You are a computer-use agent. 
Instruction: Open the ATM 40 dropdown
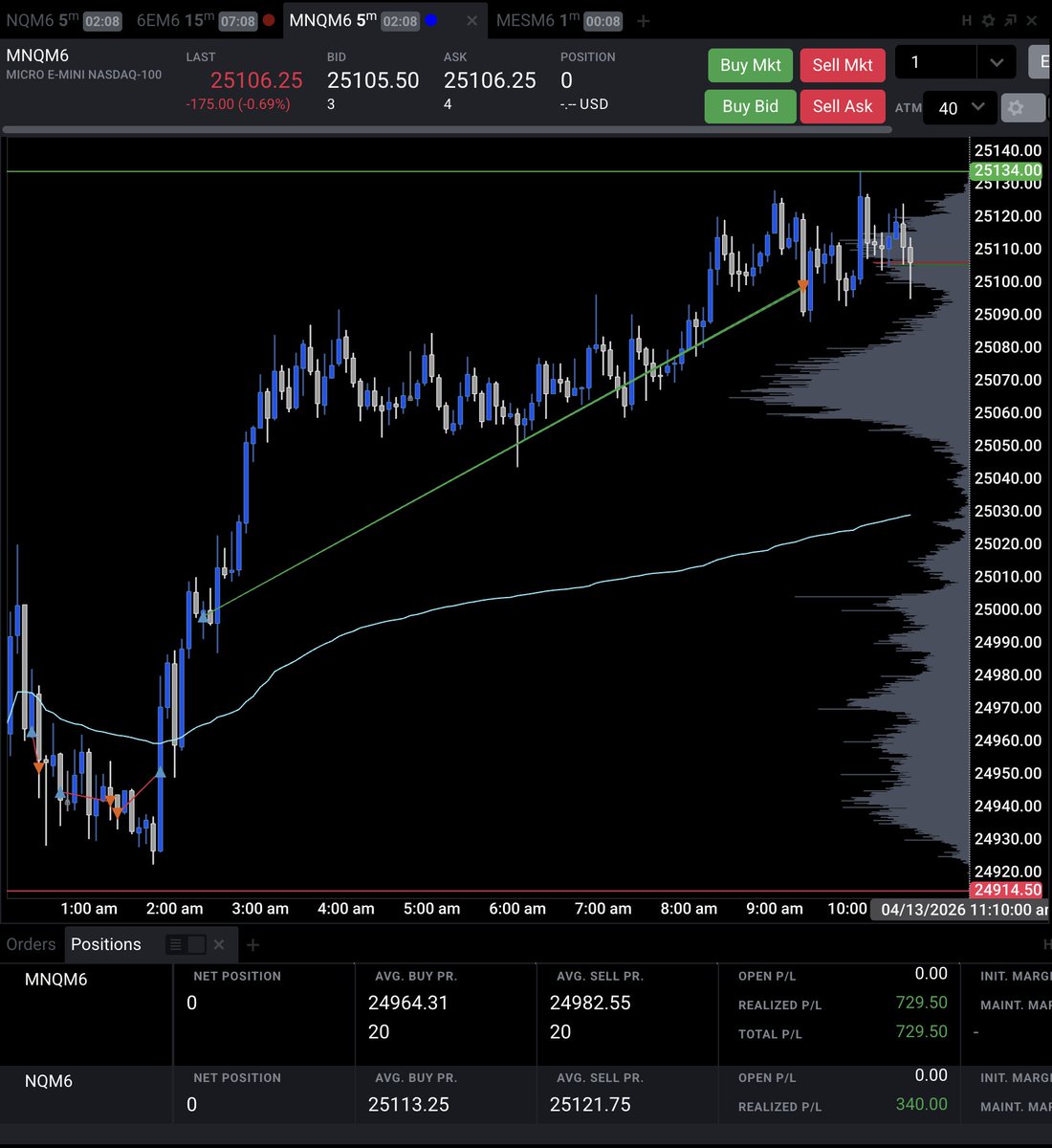960,107
